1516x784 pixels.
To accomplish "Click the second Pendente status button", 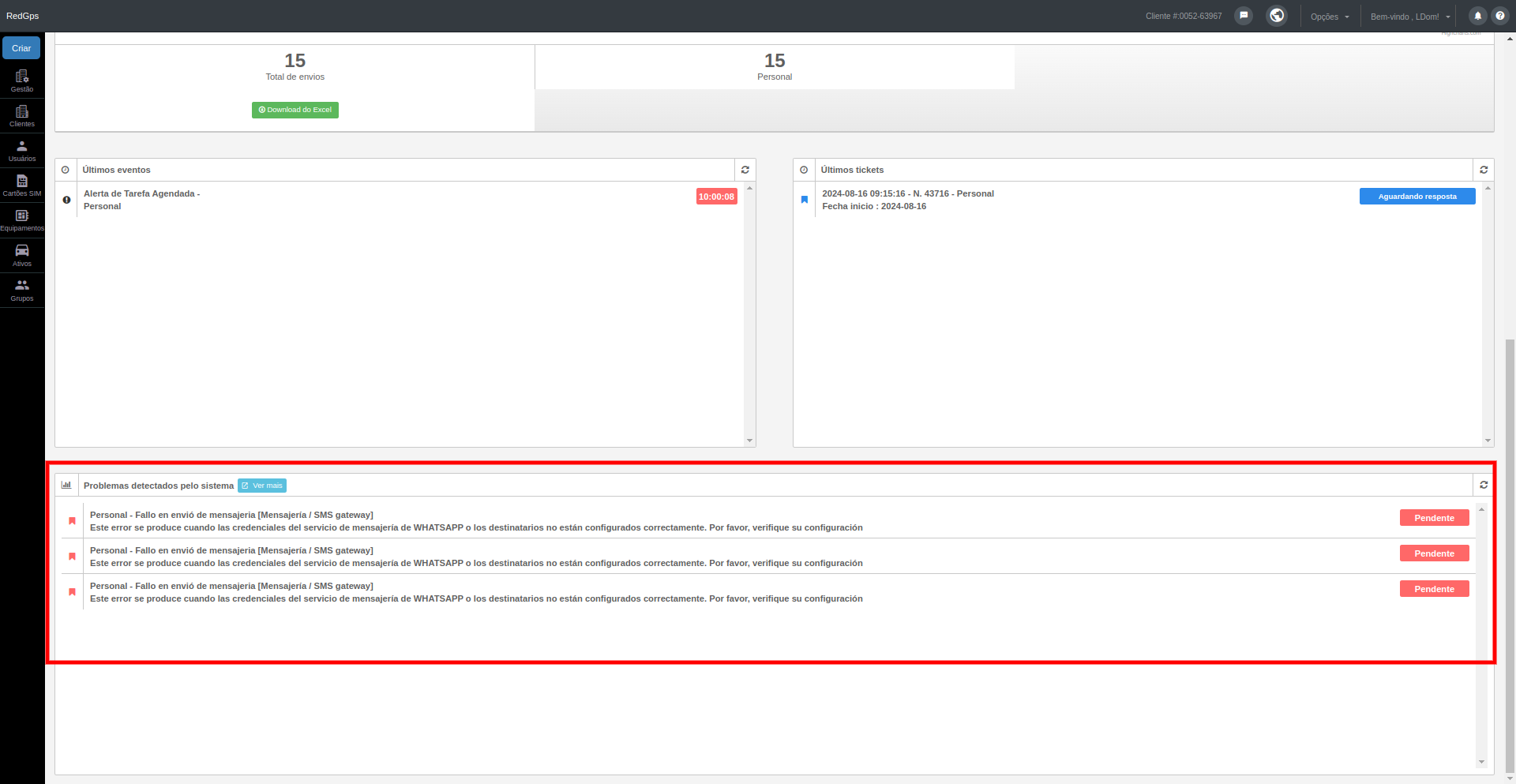I will click(x=1434, y=553).
